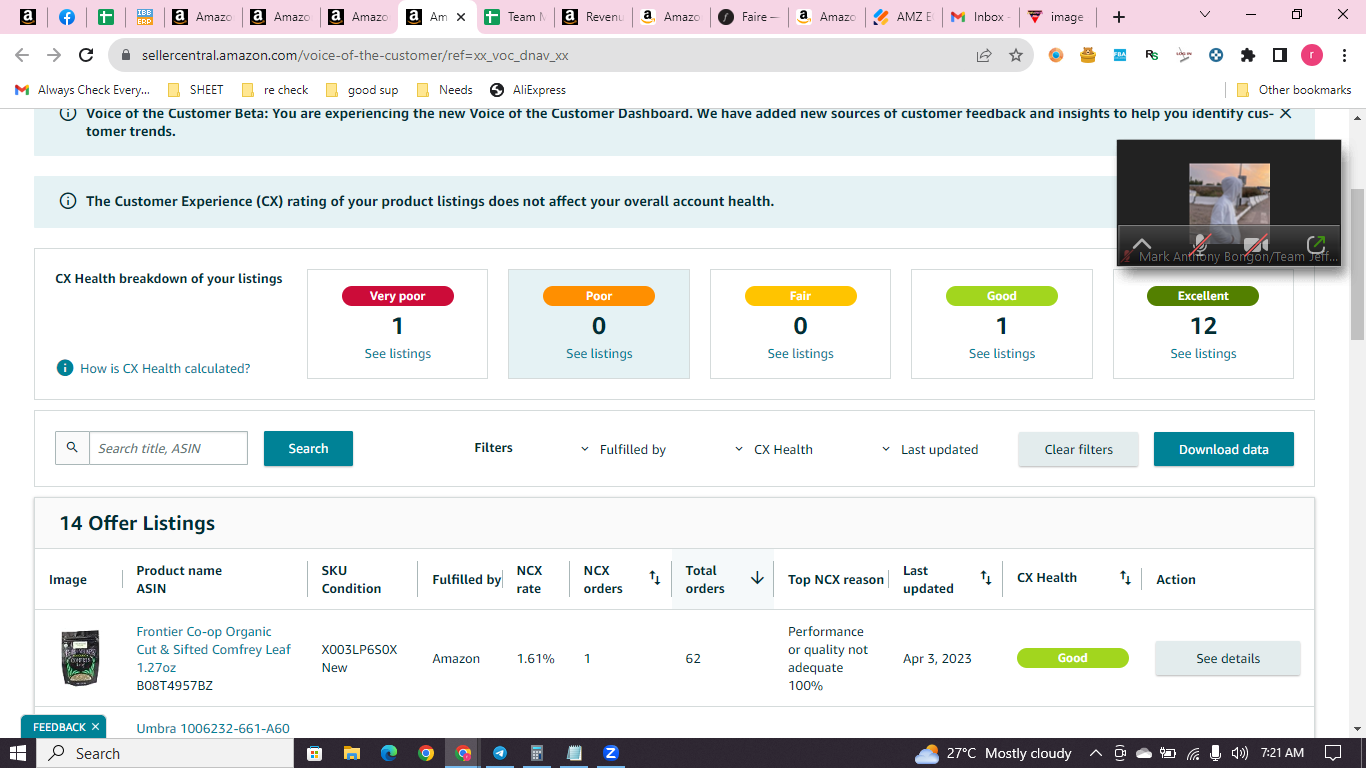Open the Needs bookmark folder
Image resolution: width=1366 pixels, height=768 pixels.
pos(445,90)
